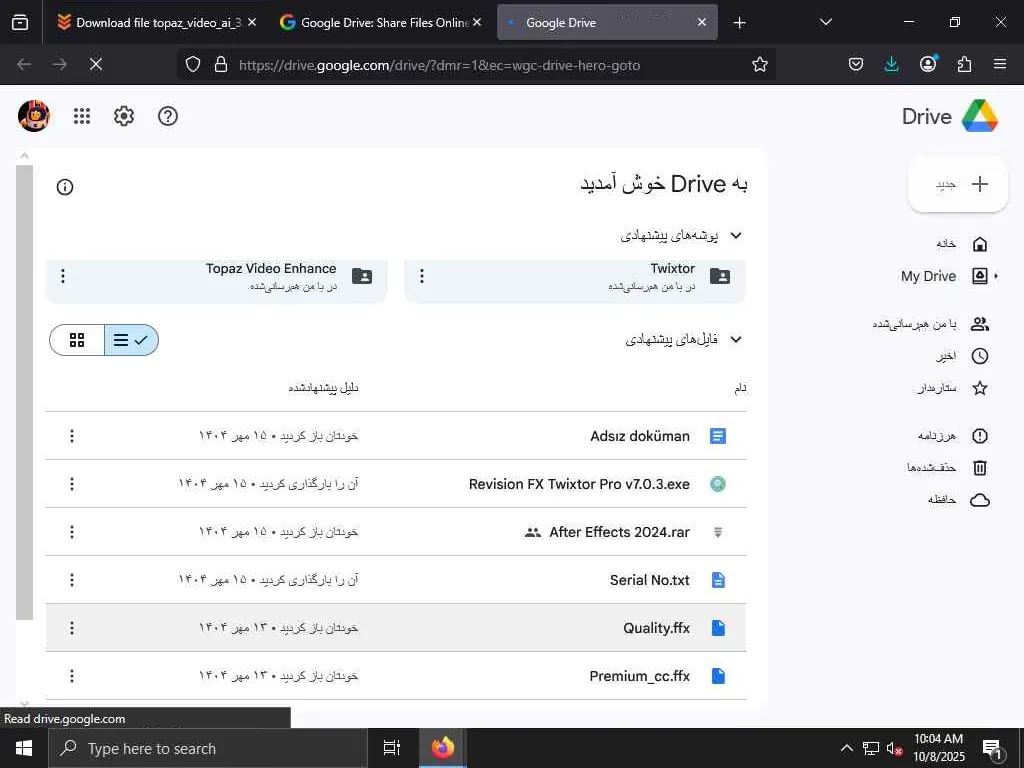
Task: Go back to previous page
Action: 24,64
